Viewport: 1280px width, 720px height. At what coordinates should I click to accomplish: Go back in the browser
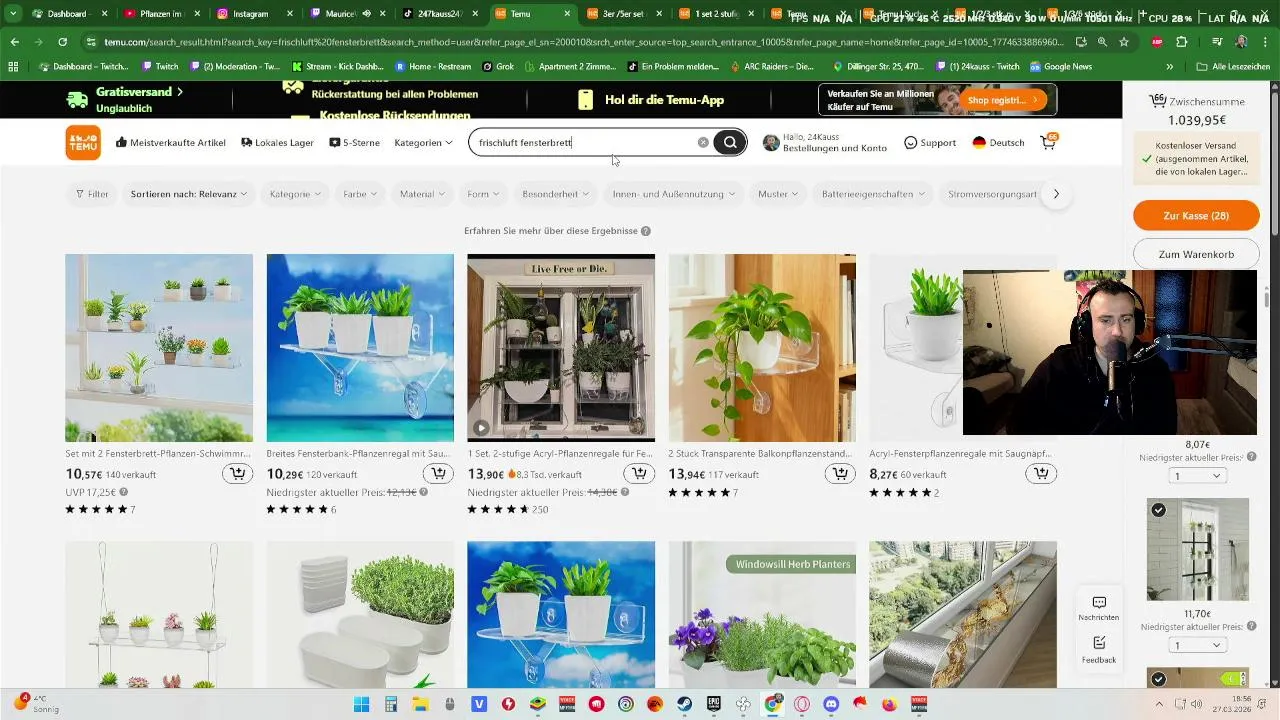pyautogui.click(x=15, y=42)
